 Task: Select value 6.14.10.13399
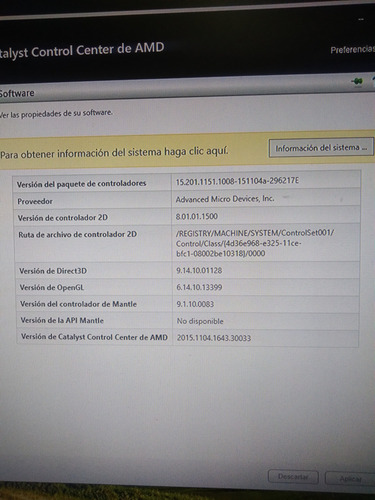click(x=199, y=287)
